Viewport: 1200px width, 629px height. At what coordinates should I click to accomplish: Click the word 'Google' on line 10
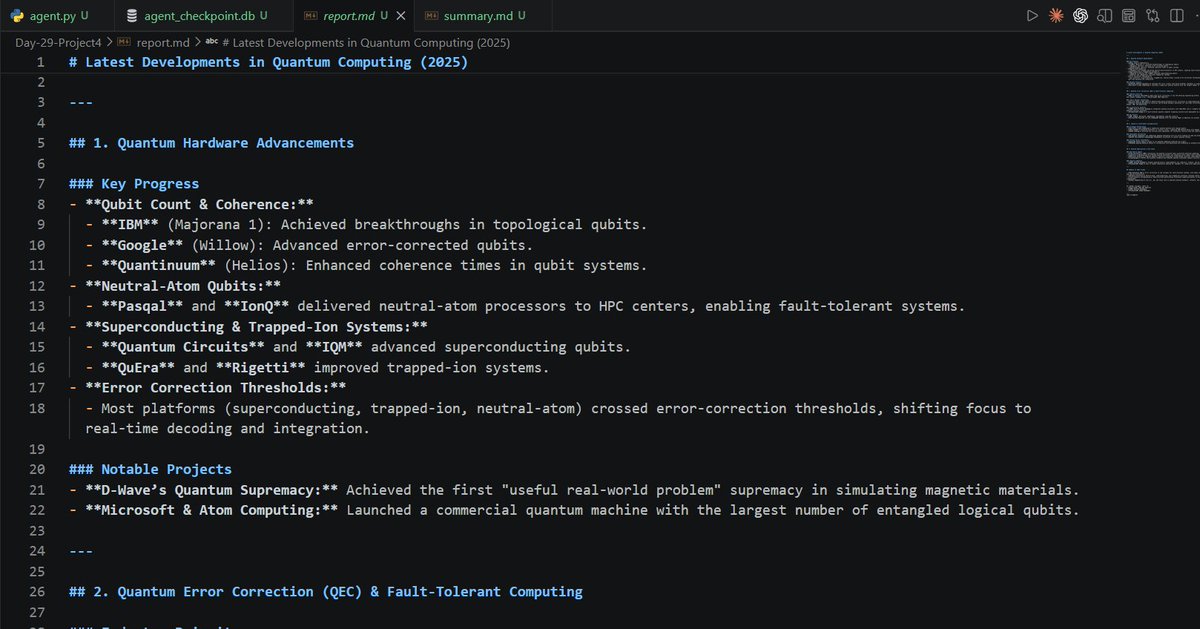point(142,245)
